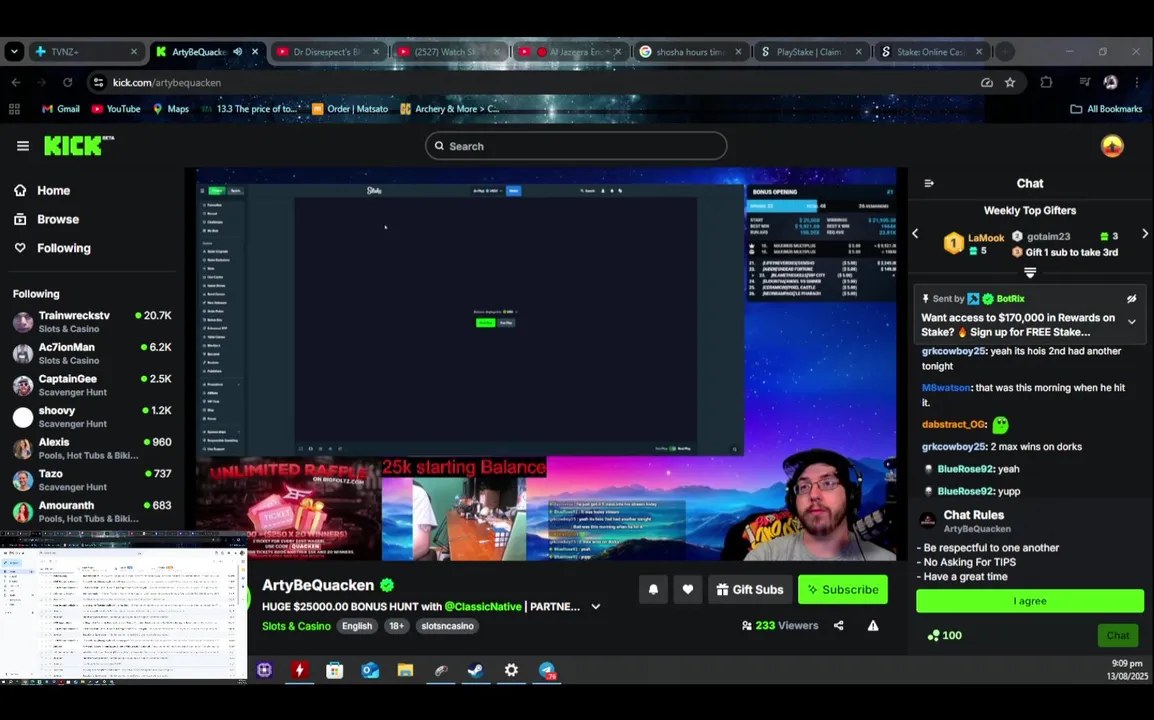Show previous weekly top gifter
This screenshot has height=720, width=1154.
click(x=916, y=233)
